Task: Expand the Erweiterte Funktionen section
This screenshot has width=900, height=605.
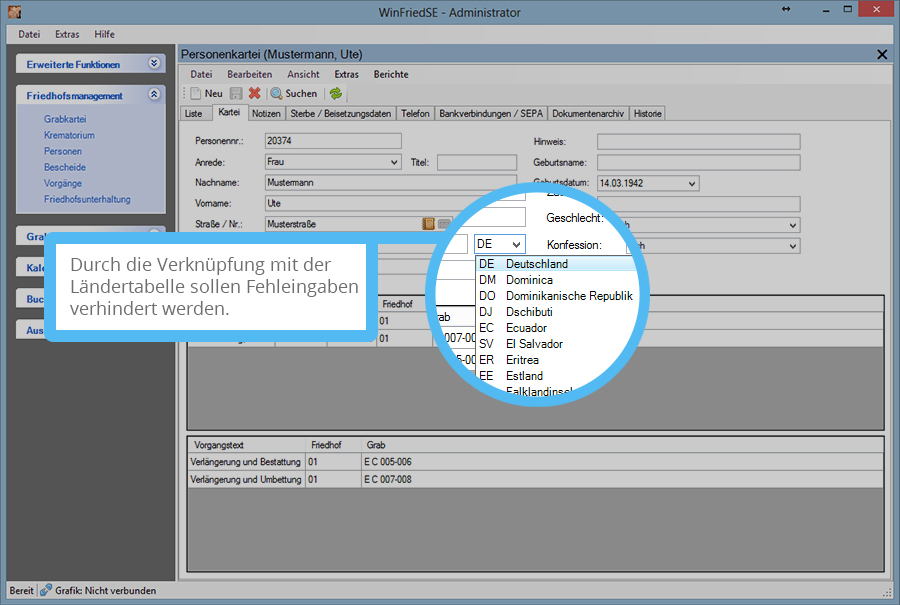Action: (153, 64)
